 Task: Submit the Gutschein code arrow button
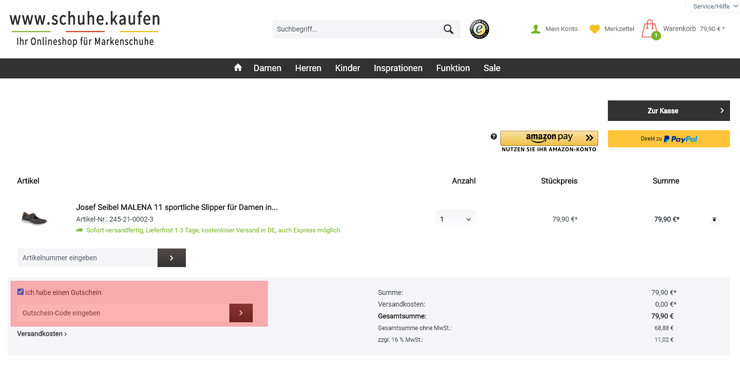pyautogui.click(x=241, y=313)
